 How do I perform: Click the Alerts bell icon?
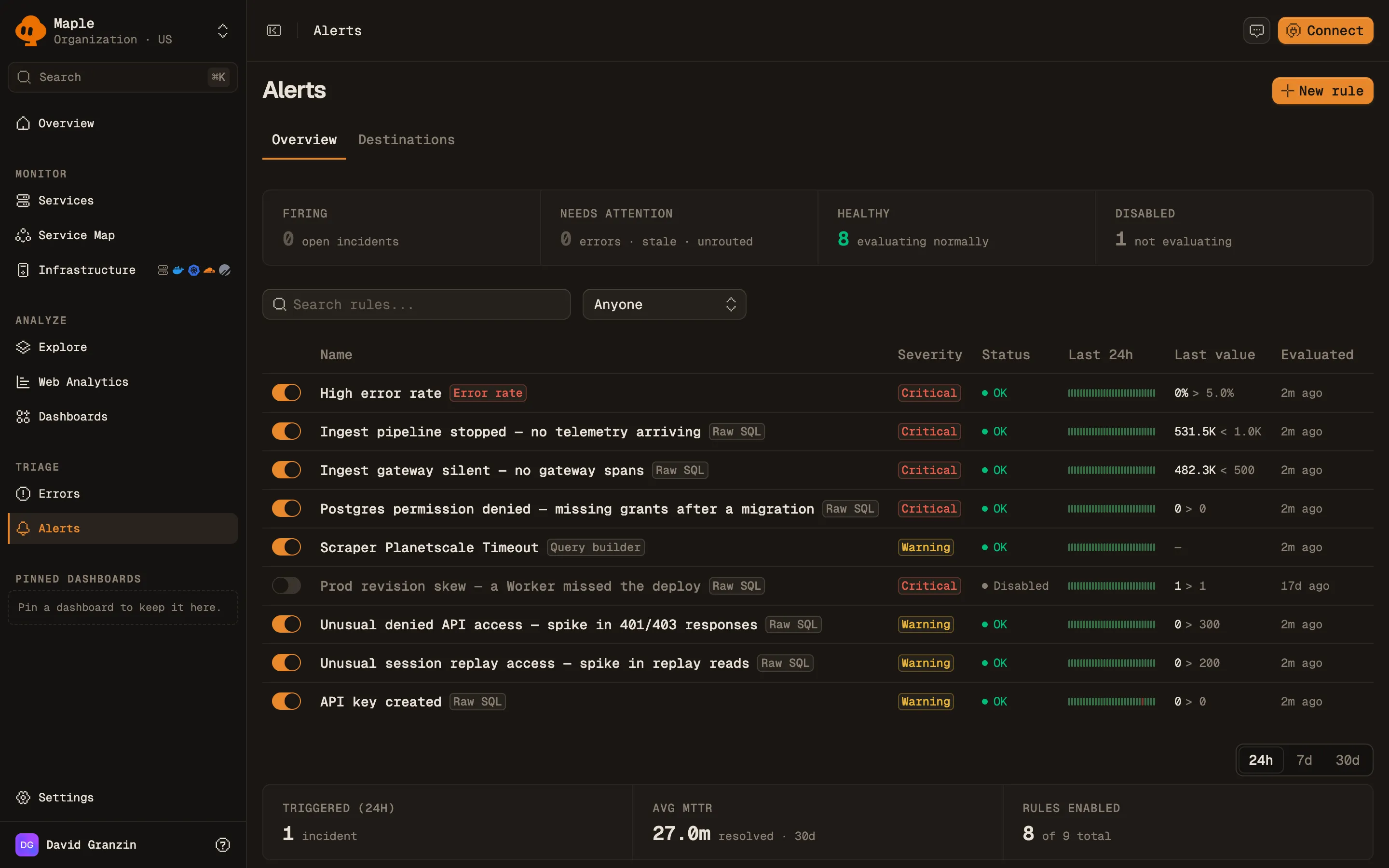(x=23, y=528)
